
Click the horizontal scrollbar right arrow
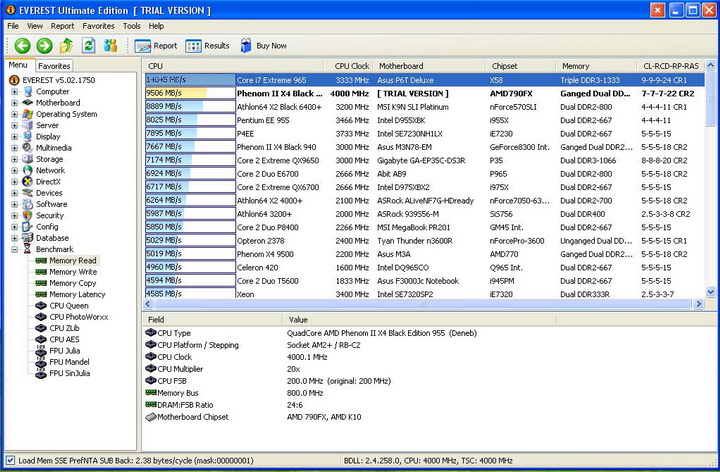point(698,303)
